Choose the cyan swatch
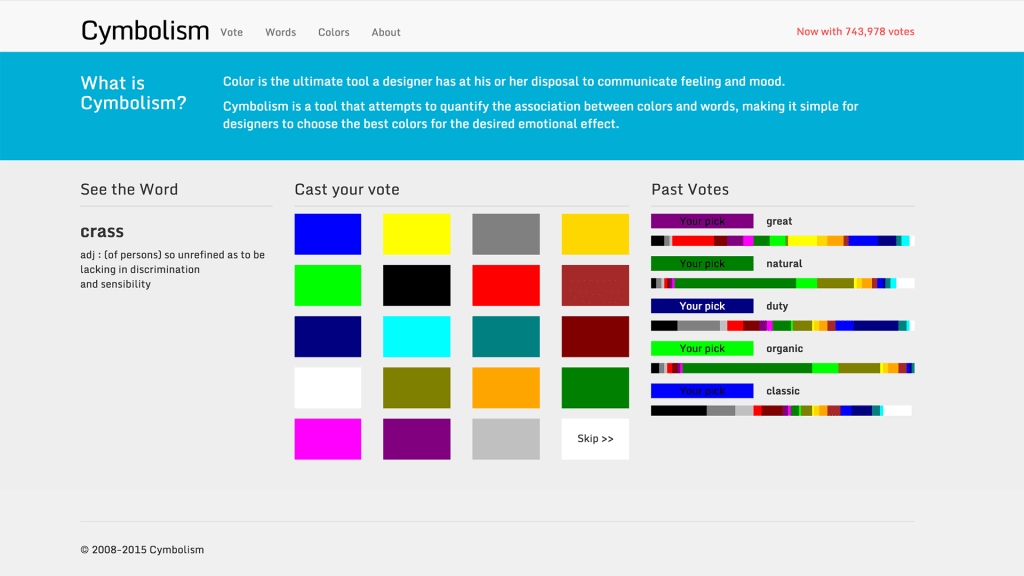The height and width of the screenshot is (576, 1024). [416, 336]
